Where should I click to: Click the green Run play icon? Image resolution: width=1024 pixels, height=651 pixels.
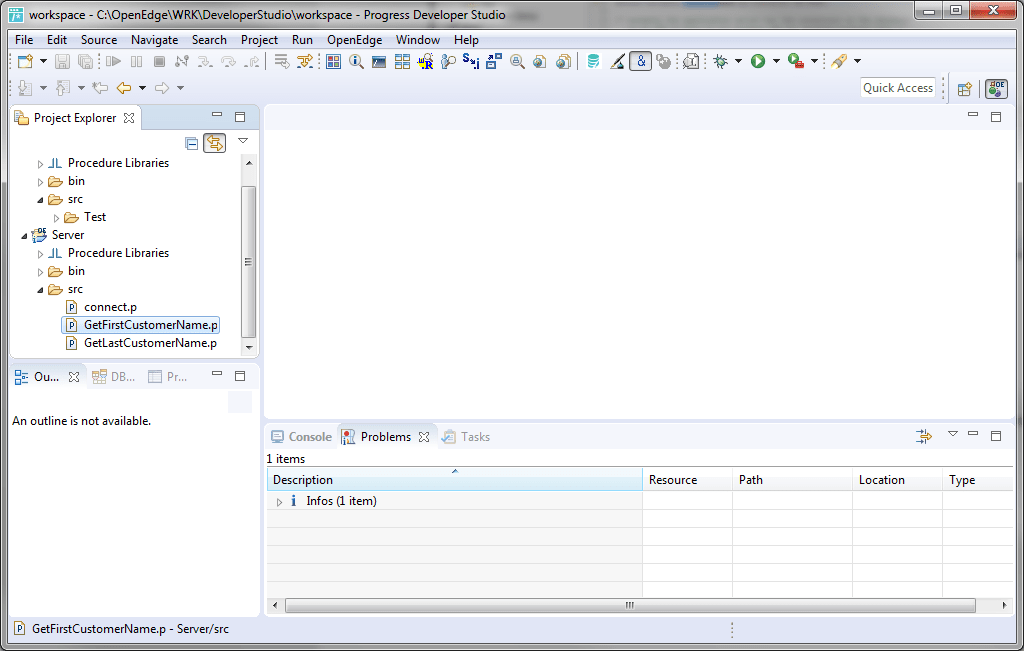click(758, 61)
